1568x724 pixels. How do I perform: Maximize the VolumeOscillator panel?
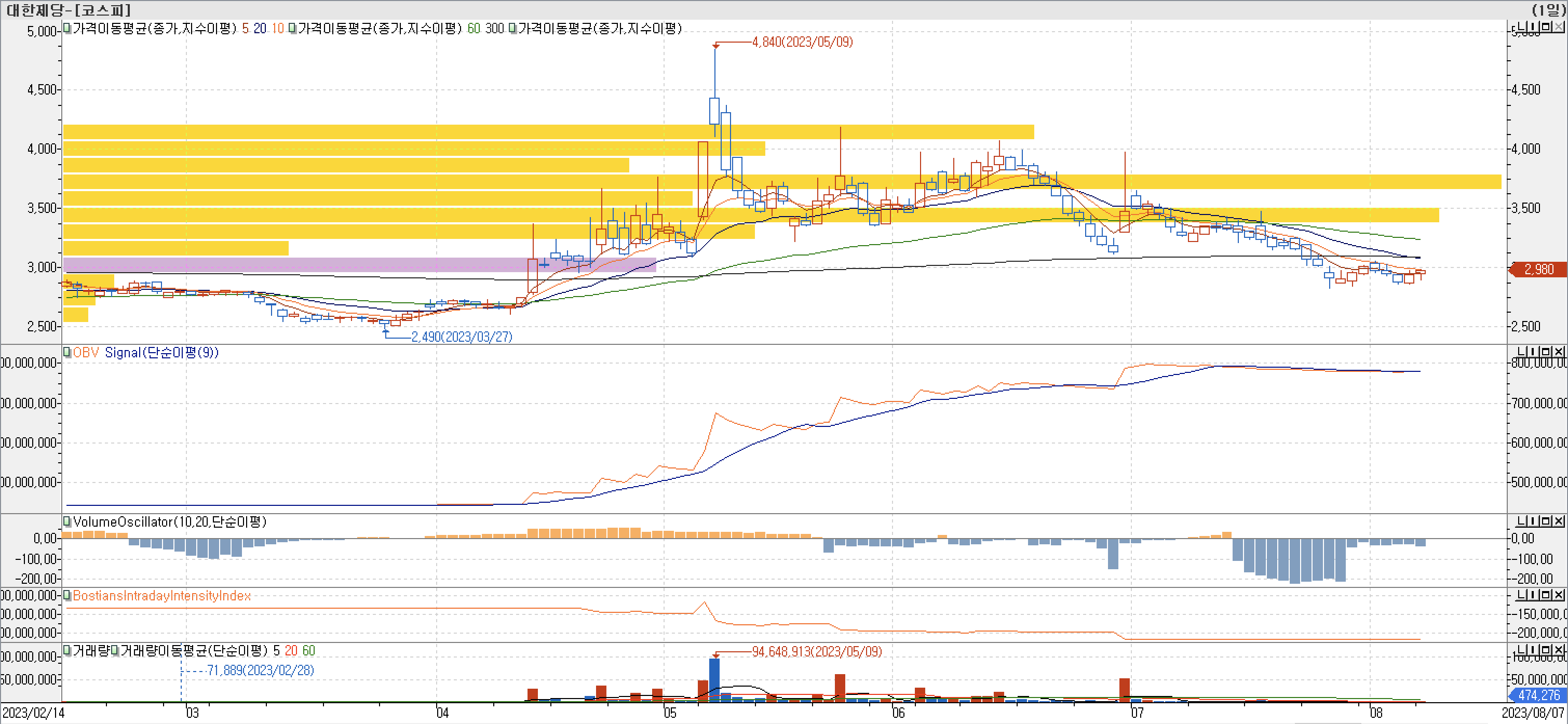click(1547, 520)
